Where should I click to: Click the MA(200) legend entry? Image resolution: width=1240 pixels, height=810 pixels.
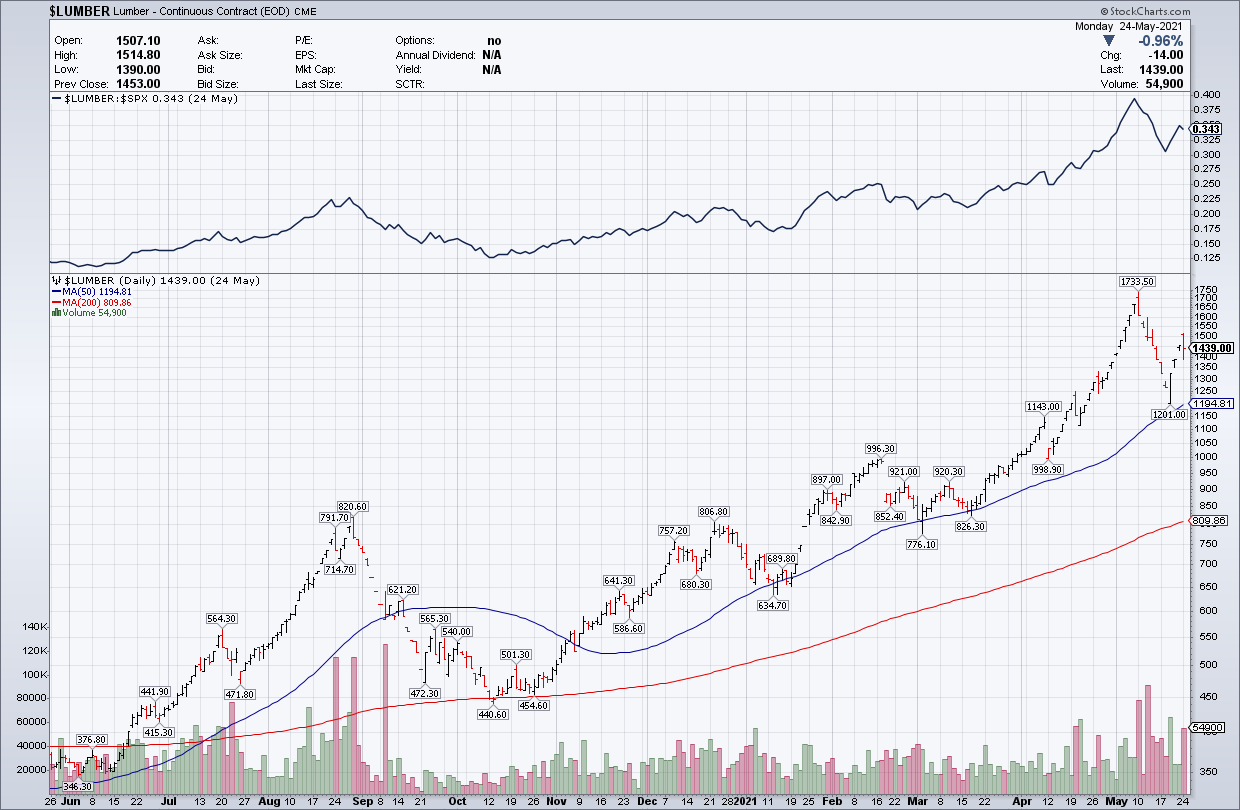point(91,302)
